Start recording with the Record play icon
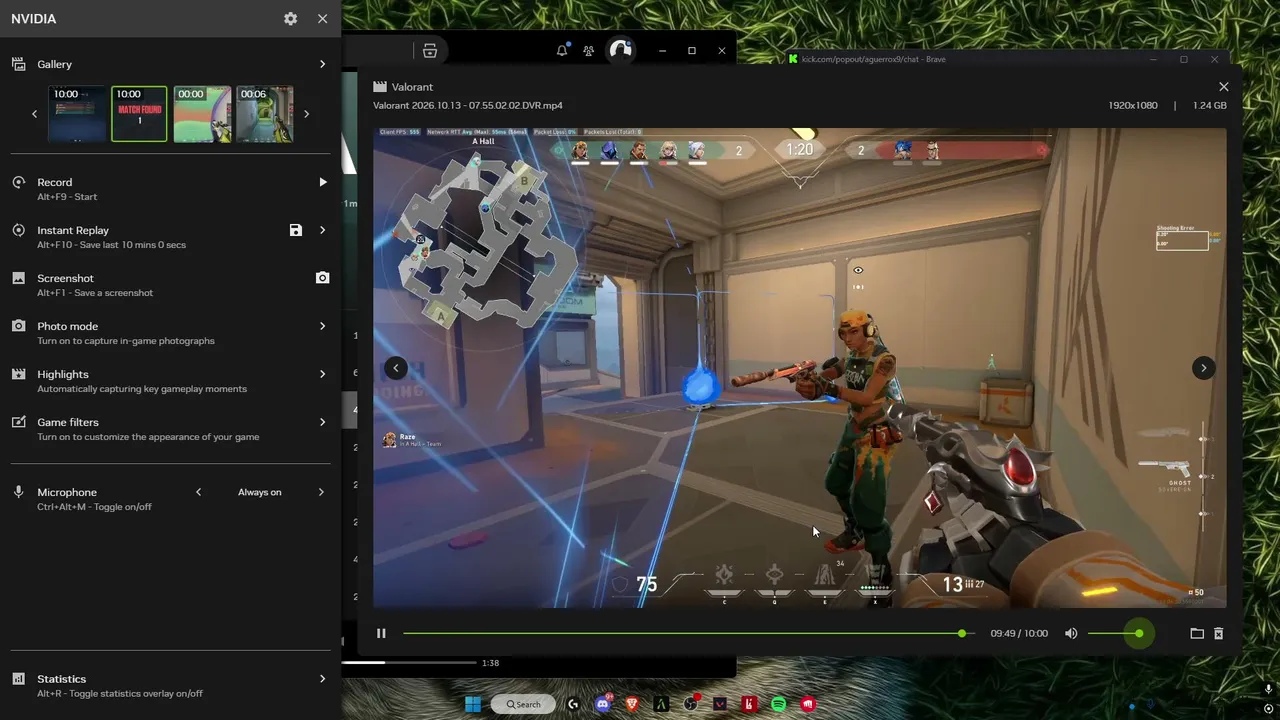 [322, 182]
